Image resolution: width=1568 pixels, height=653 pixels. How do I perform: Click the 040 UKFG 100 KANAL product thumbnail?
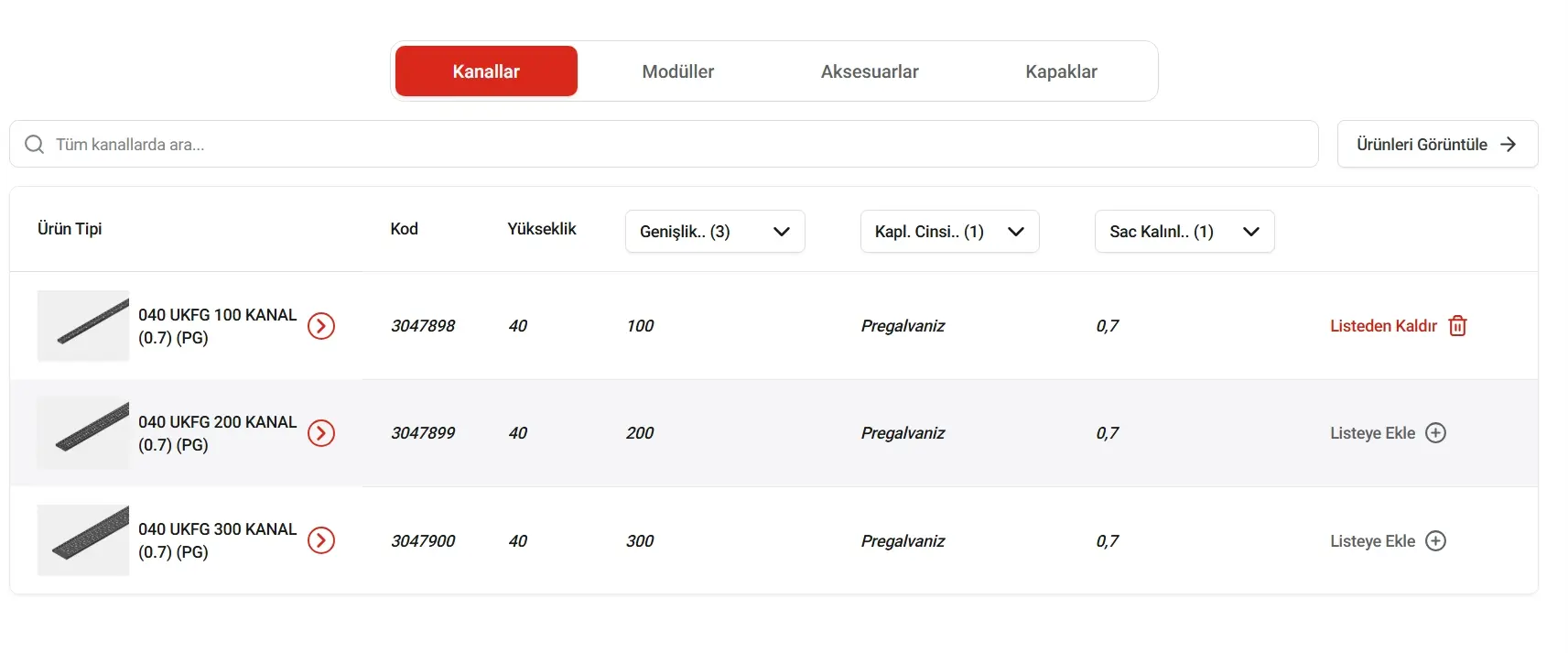coord(82,325)
